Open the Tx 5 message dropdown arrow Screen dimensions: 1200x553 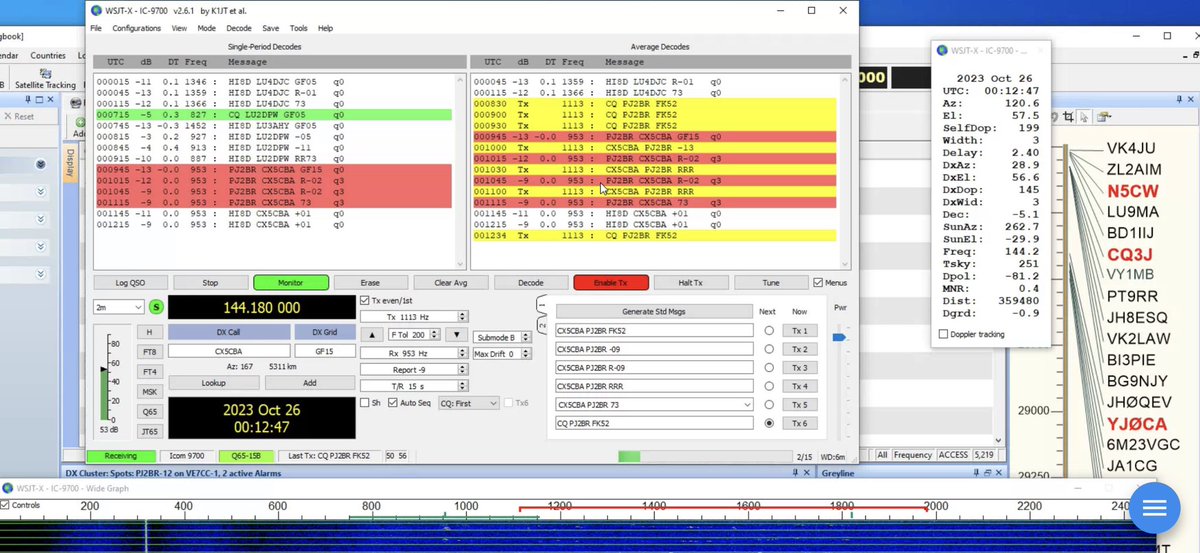746,404
